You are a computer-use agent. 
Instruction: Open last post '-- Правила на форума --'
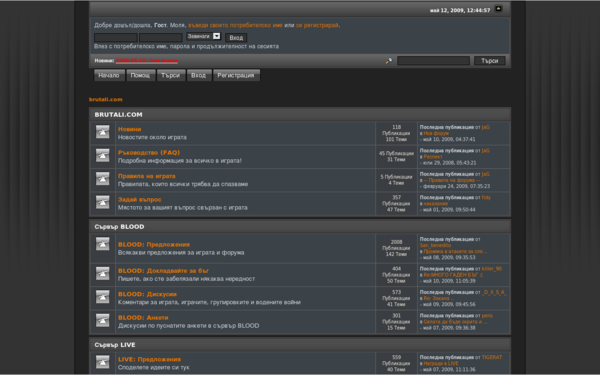[x=452, y=180]
